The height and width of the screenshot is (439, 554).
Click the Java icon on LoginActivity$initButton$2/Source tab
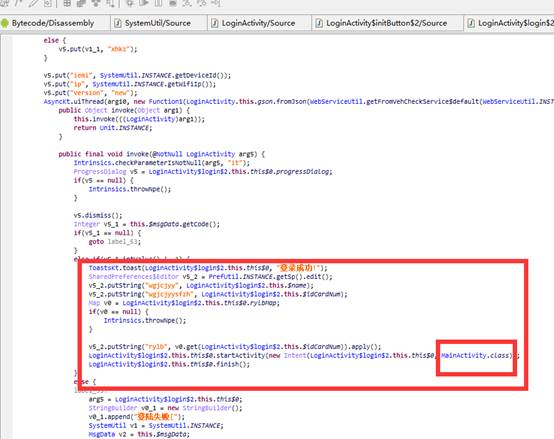[319, 23]
